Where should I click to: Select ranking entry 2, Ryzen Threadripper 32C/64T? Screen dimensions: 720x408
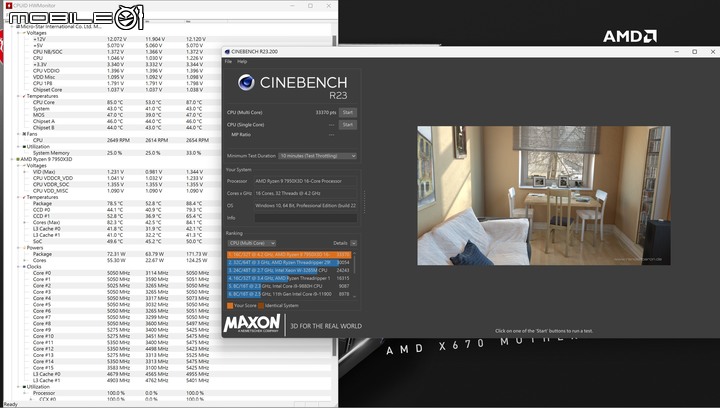pyautogui.click(x=289, y=263)
